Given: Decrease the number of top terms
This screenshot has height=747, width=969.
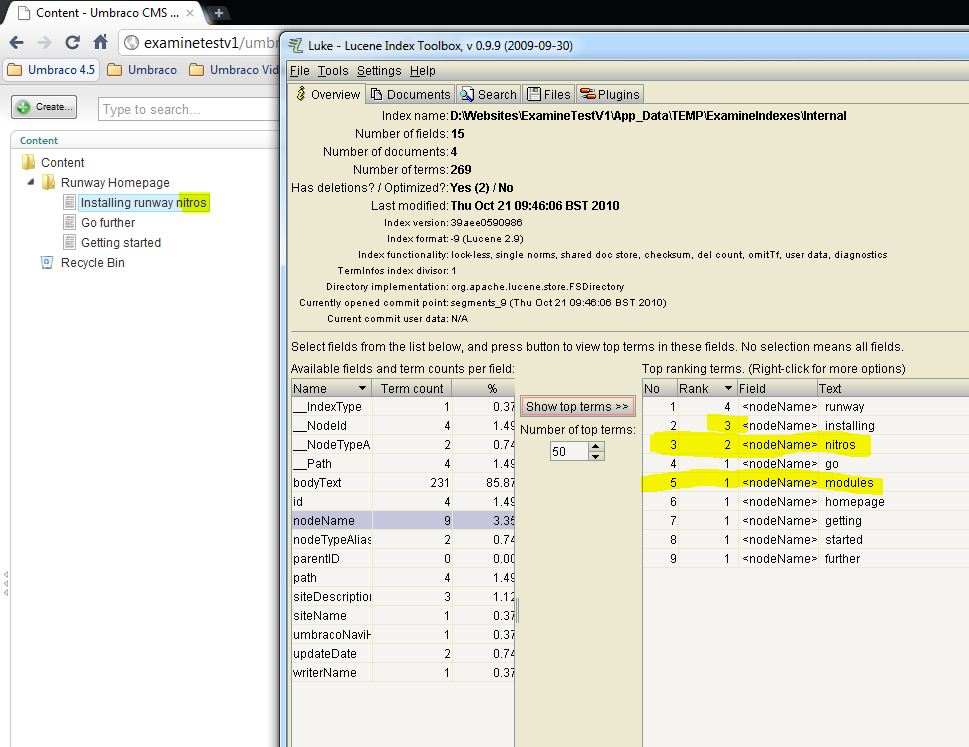Looking at the screenshot, I should click(x=595, y=457).
